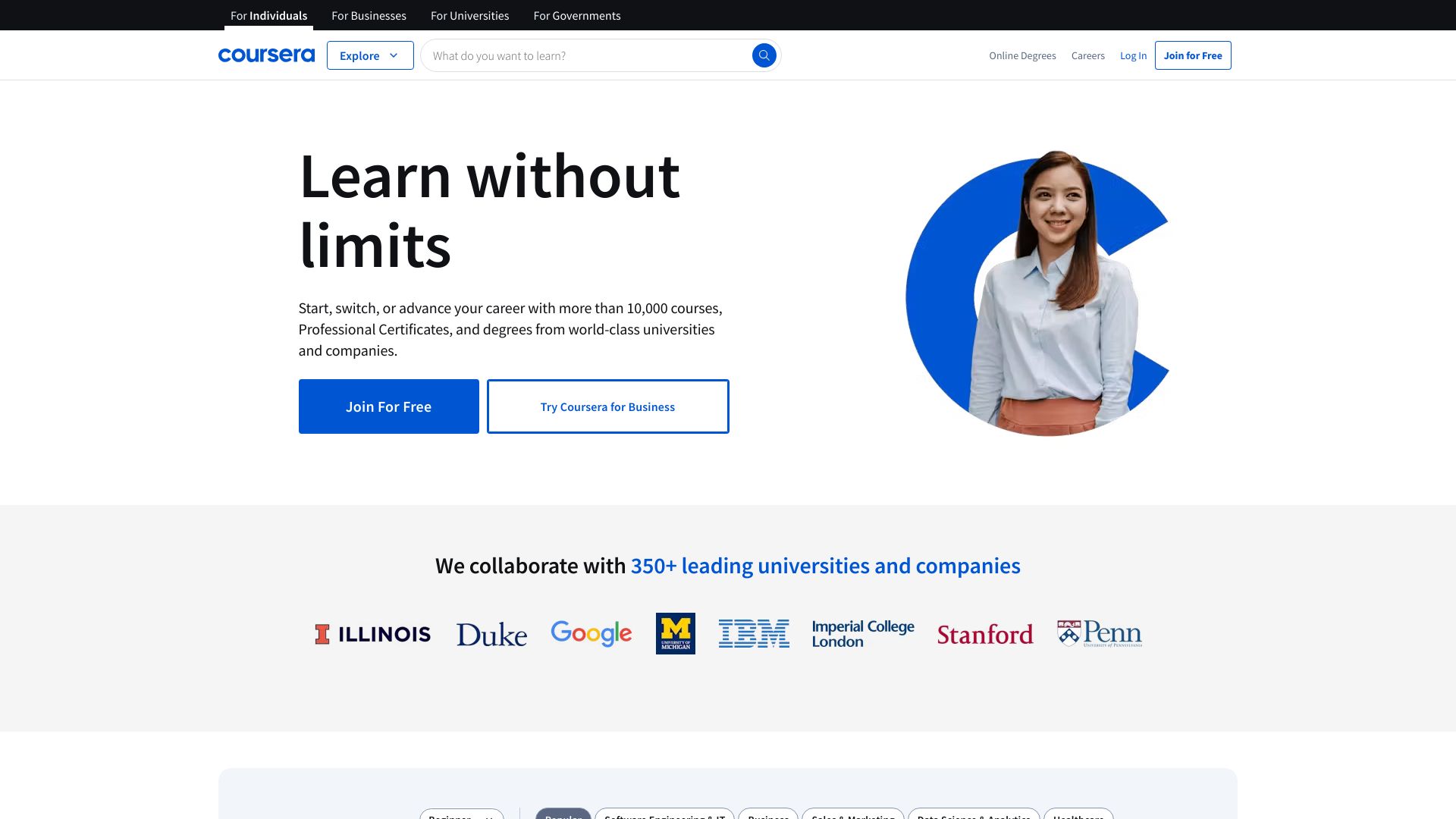Click the header Join for Free button
The height and width of the screenshot is (819, 1456).
point(1193,55)
